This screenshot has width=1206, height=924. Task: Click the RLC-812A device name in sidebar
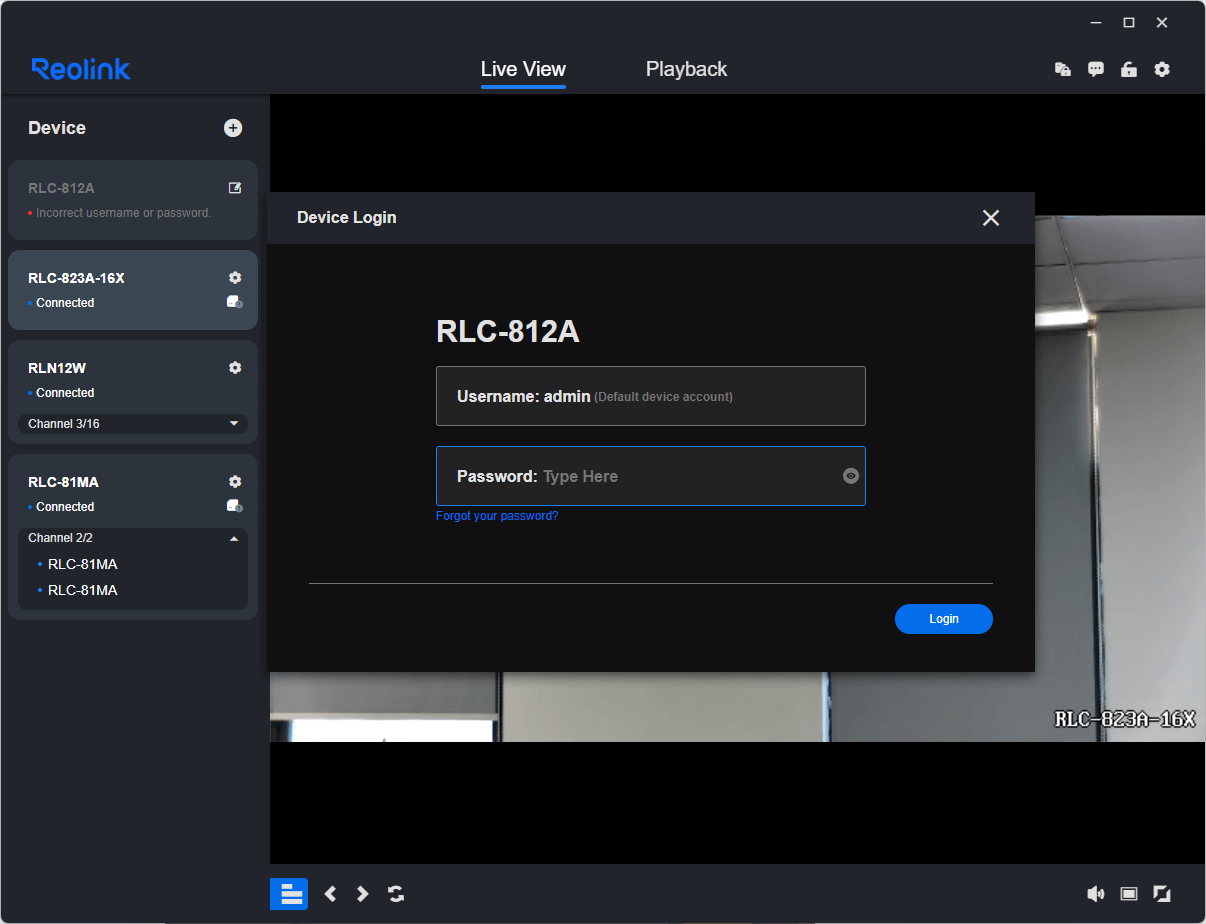coord(61,188)
